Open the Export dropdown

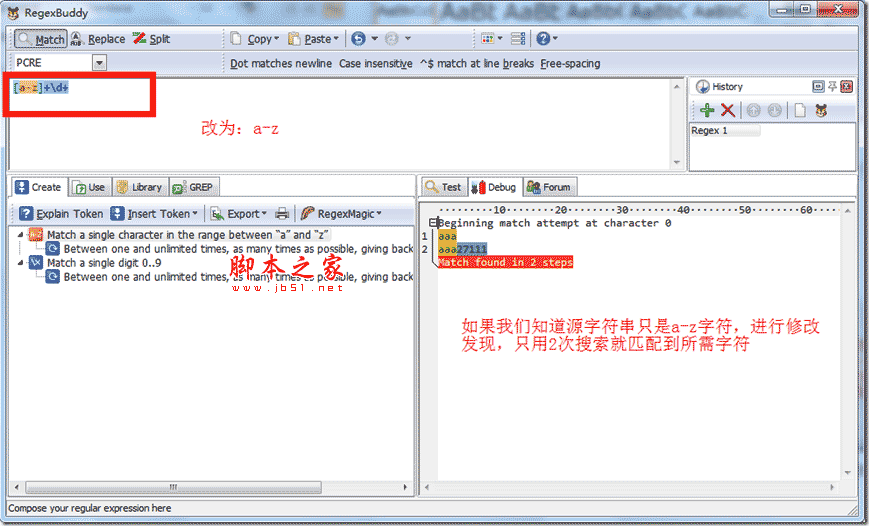pos(239,214)
